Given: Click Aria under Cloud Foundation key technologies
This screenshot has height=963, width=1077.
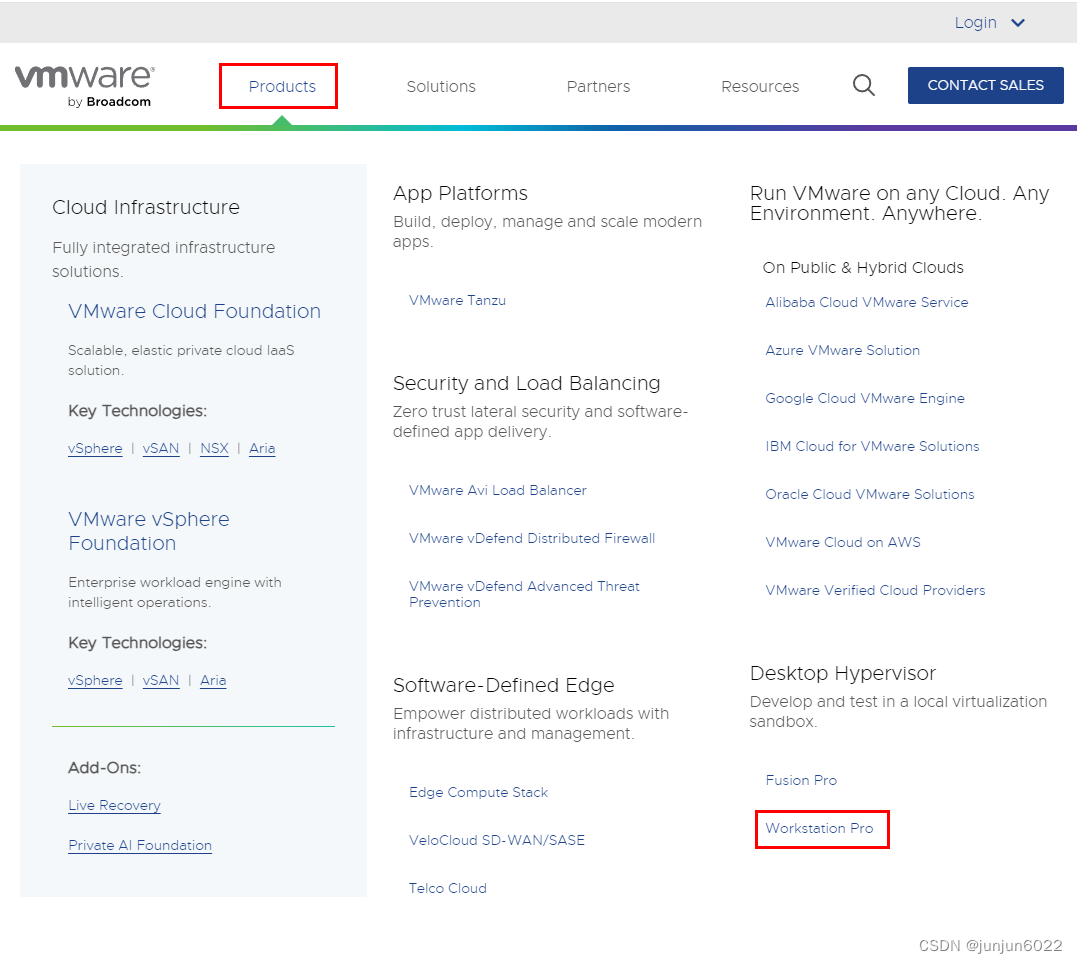Looking at the screenshot, I should click(x=262, y=449).
